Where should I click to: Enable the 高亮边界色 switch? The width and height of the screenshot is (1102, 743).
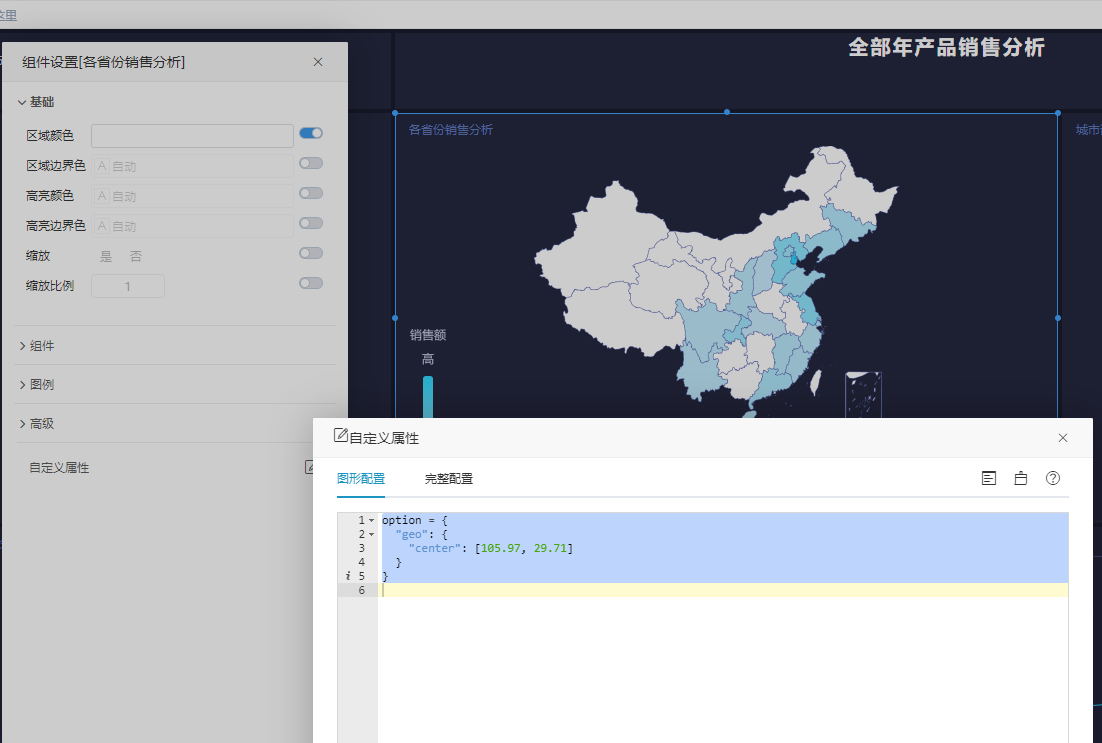coord(311,224)
